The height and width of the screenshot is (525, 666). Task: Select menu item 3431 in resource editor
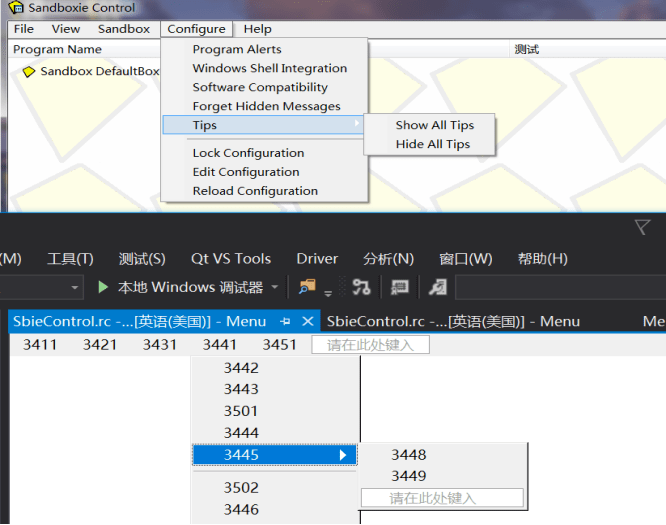(160, 344)
